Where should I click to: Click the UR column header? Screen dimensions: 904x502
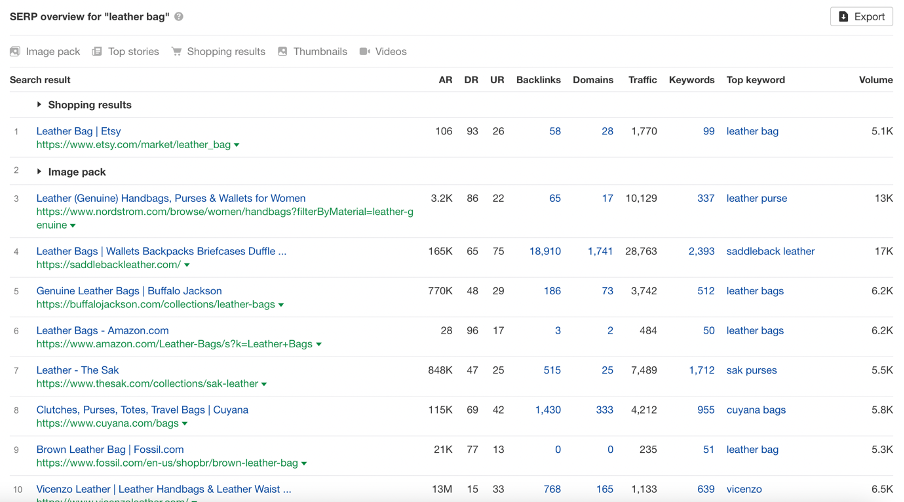497,80
